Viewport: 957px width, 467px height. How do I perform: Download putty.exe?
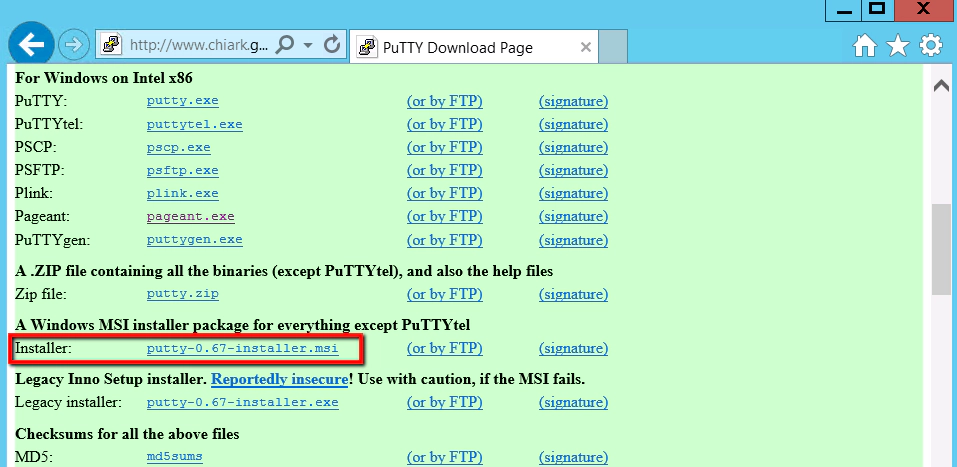[182, 101]
